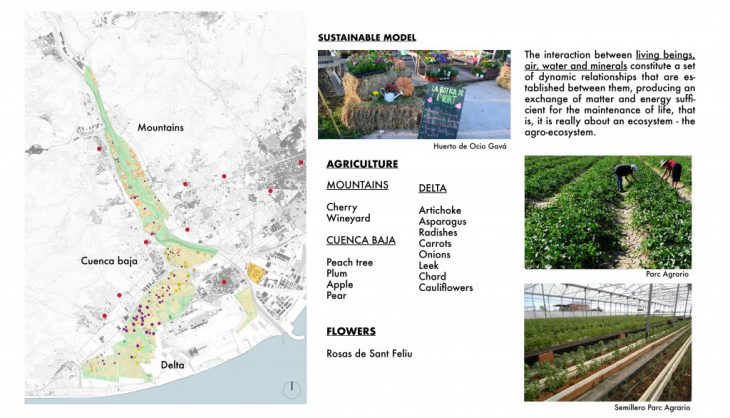This screenshot has height=418, width=730.
Task: Click the underlined DELTA subheading
Action: click(x=433, y=188)
